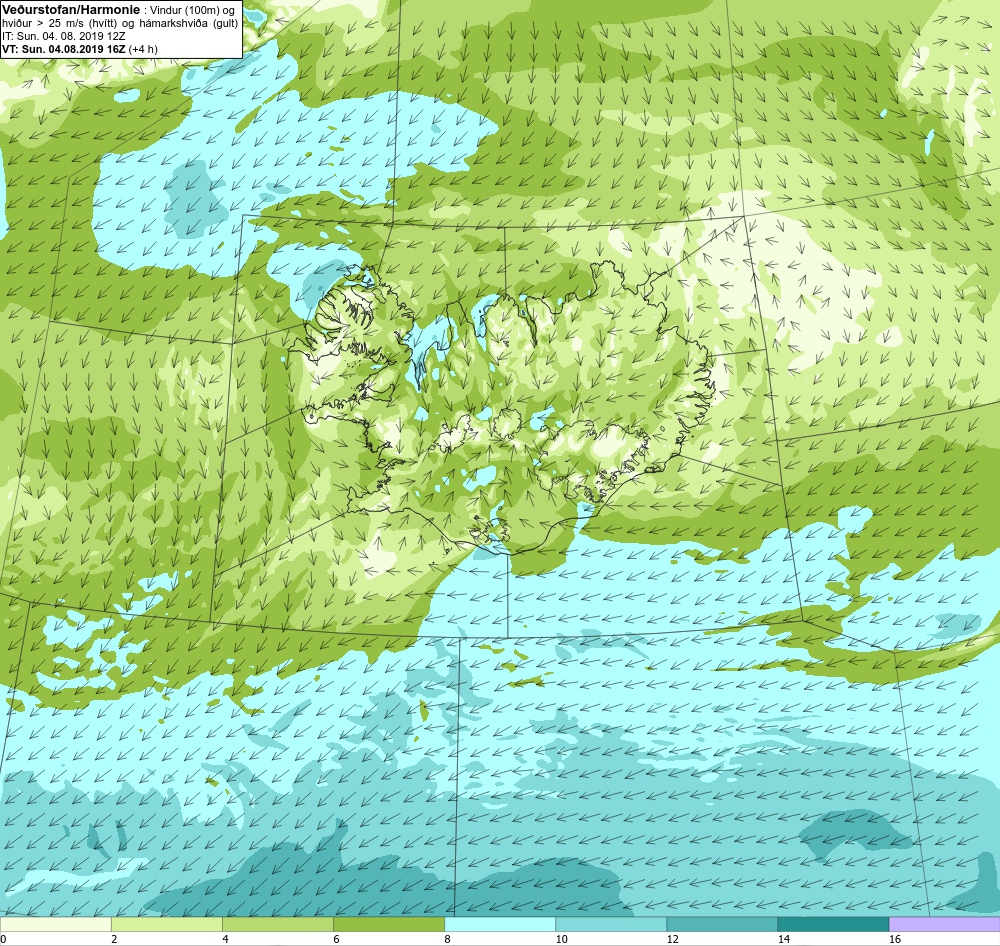Click the legend label "12"
The image size is (1000, 946).
(672, 939)
